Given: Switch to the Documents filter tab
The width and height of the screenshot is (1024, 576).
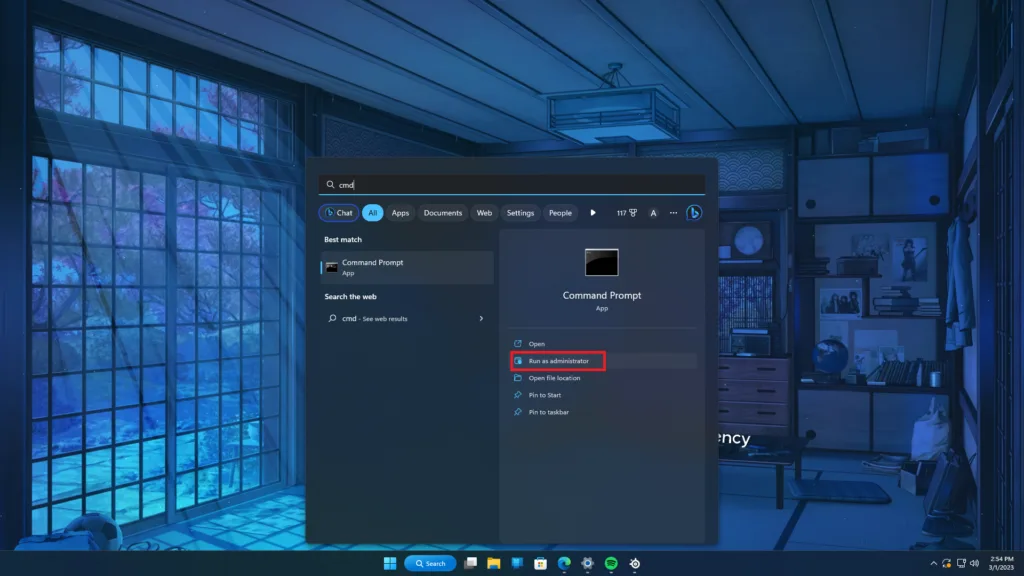Looking at the screenshot, I should coord(443,213).
